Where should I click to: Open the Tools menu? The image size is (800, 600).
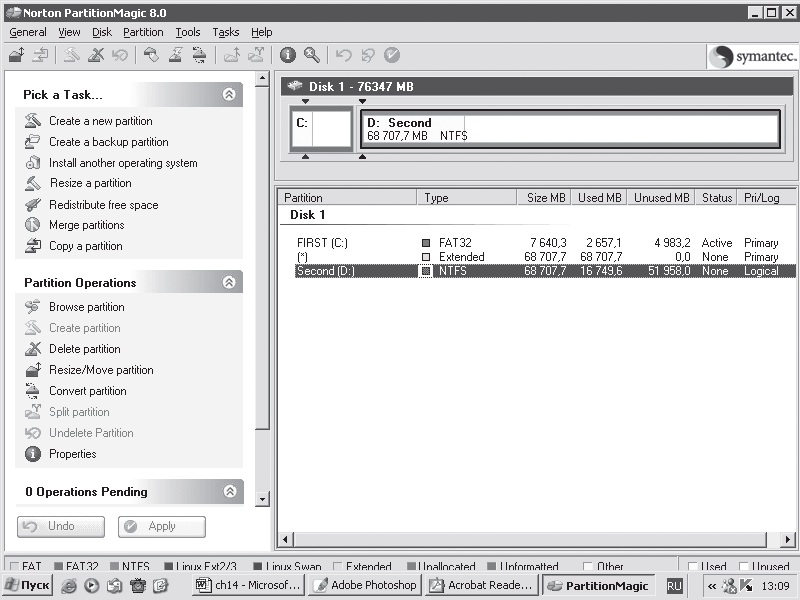(x=188, y=32)
